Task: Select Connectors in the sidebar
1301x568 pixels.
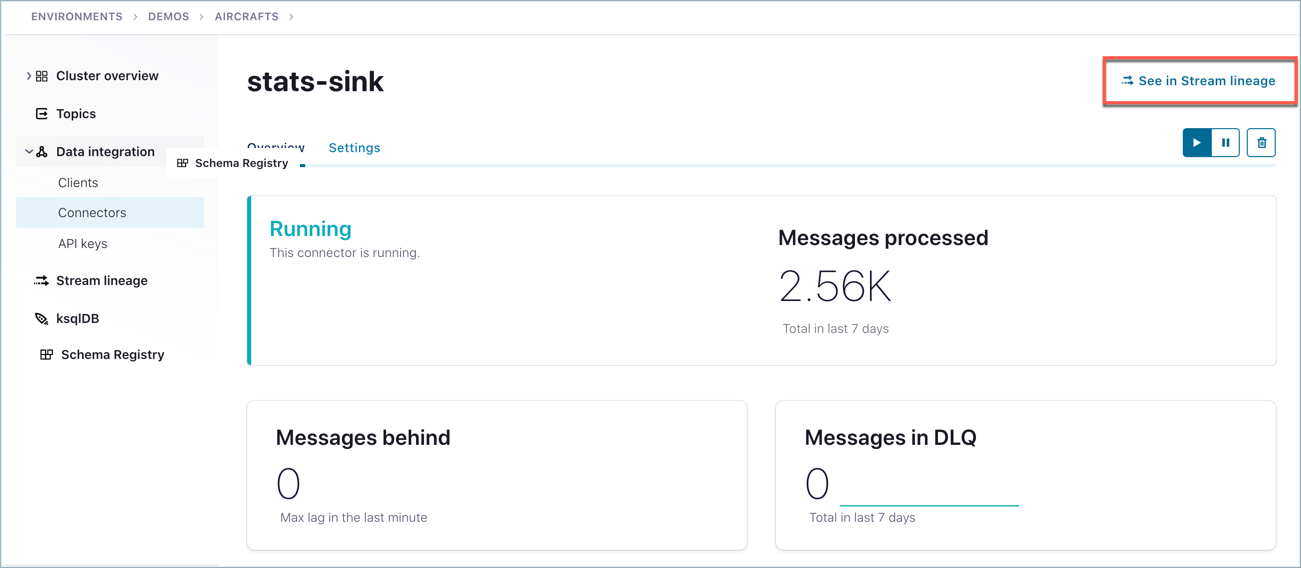Action: pyautogui.click(x=92, y=213)
